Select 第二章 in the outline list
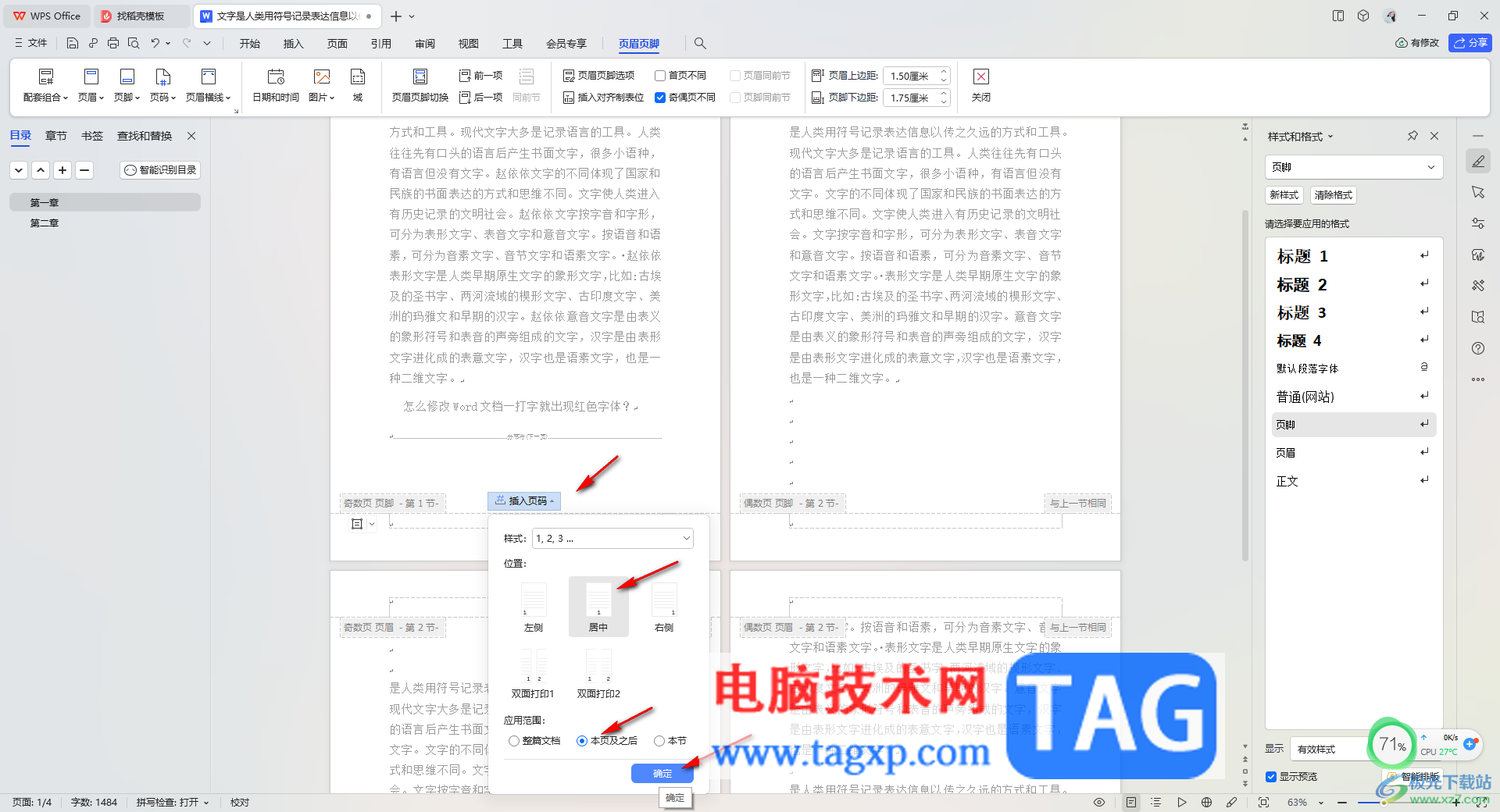This screenshot has height=812, width=1500. click(x=45, y=223)
